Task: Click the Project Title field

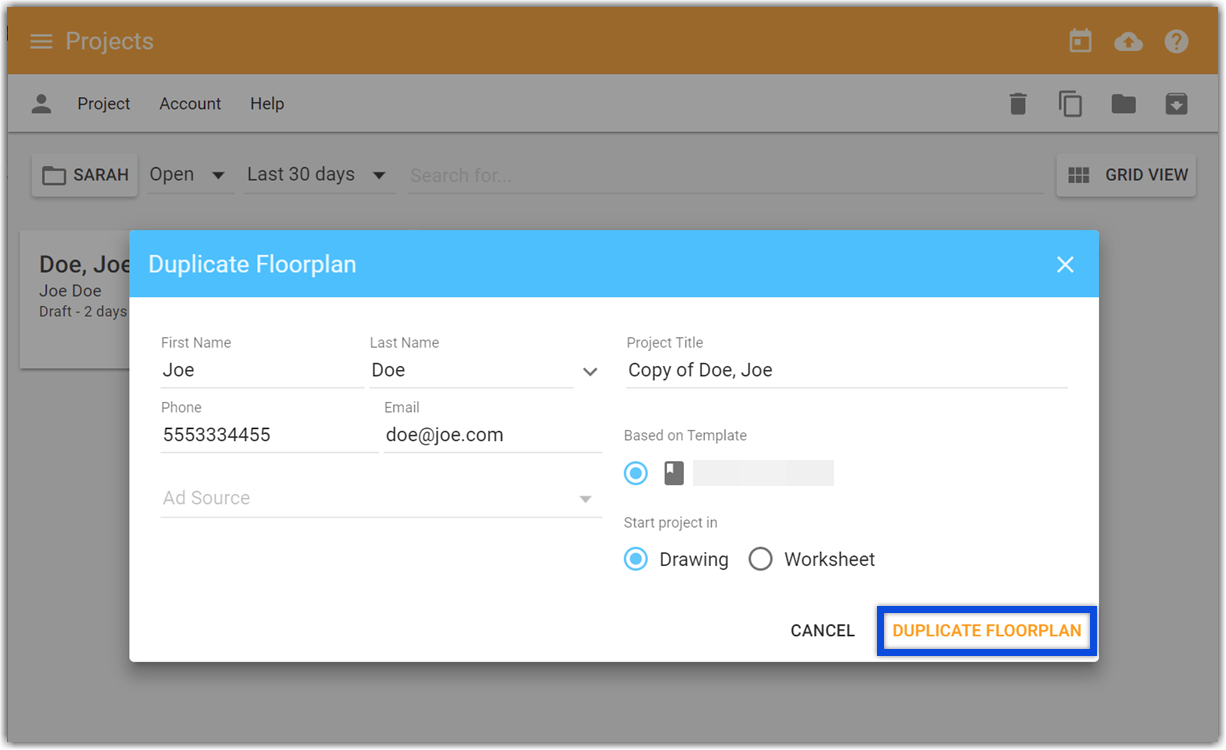Action: tap(847, 370)
